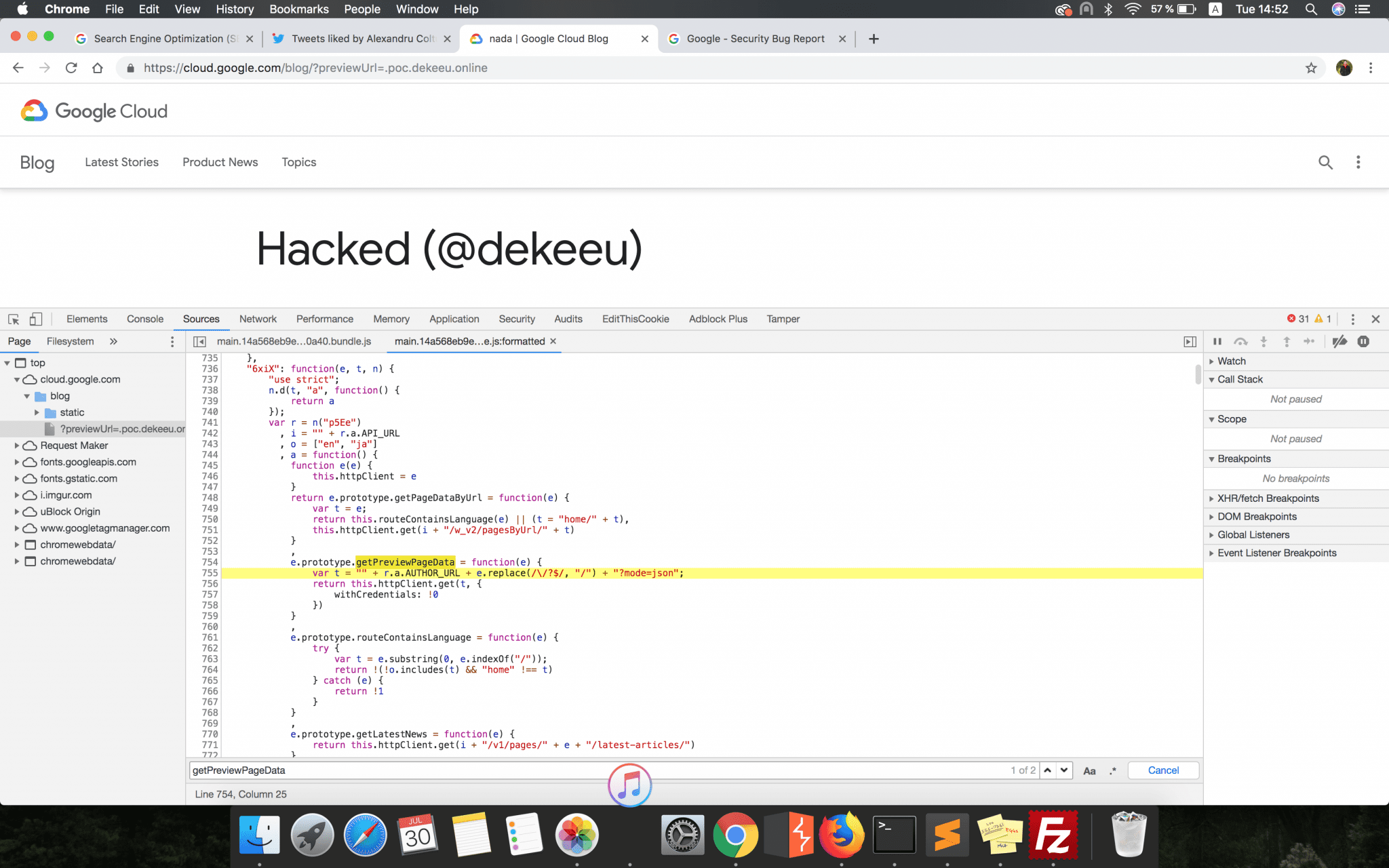The width and height of the screenshot is (1389, 868).
Task: Open Bookmarks menu in menu bar
Action: click(x=298, y=9)
